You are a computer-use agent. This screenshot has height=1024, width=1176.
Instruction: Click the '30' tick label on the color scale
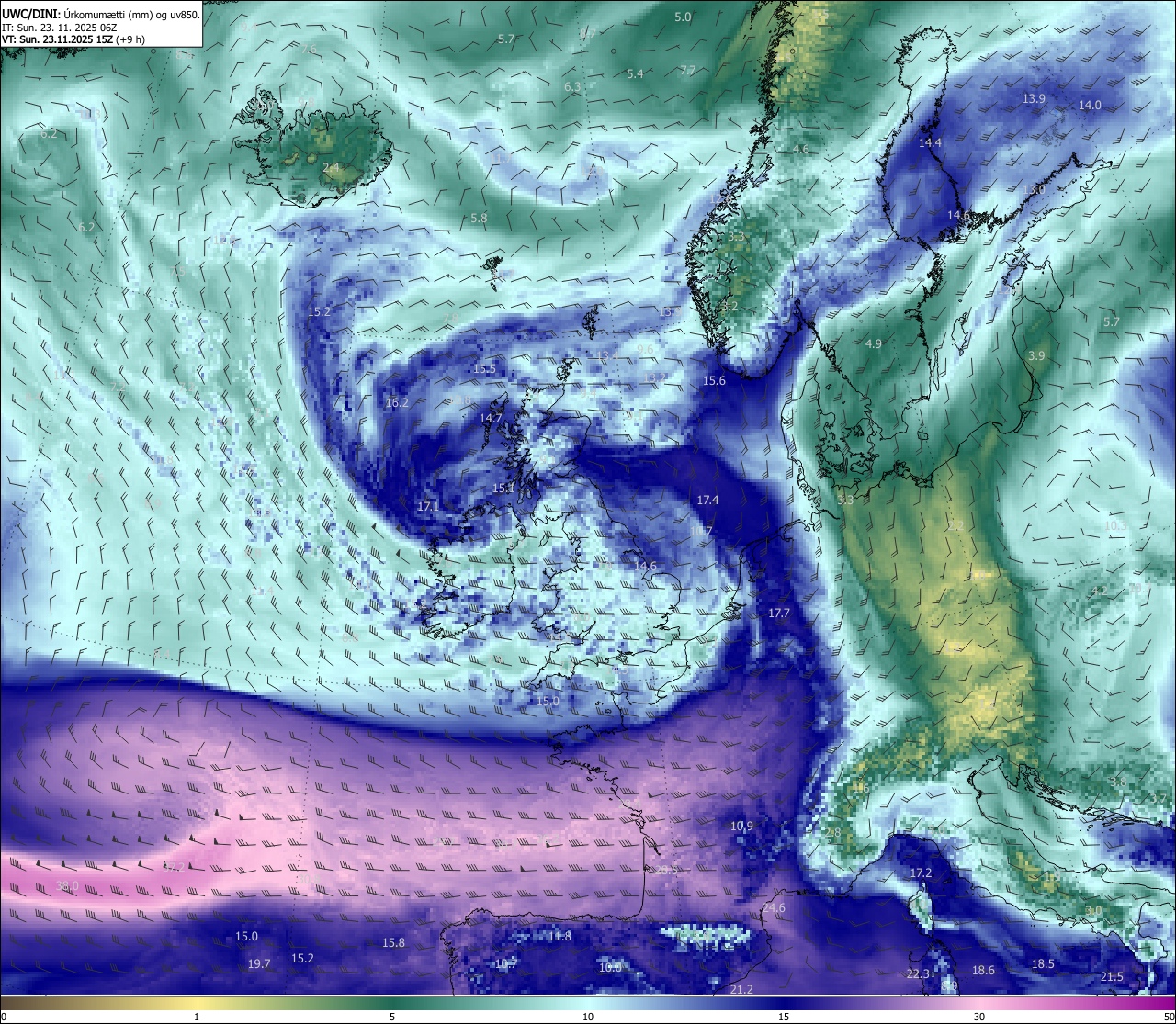979,1017
